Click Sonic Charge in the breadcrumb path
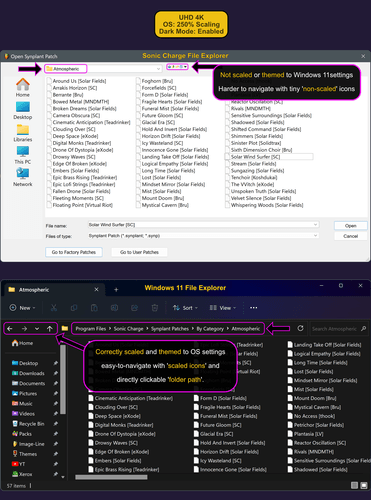This screenshot has width=371, height=500. click(128, 329)
